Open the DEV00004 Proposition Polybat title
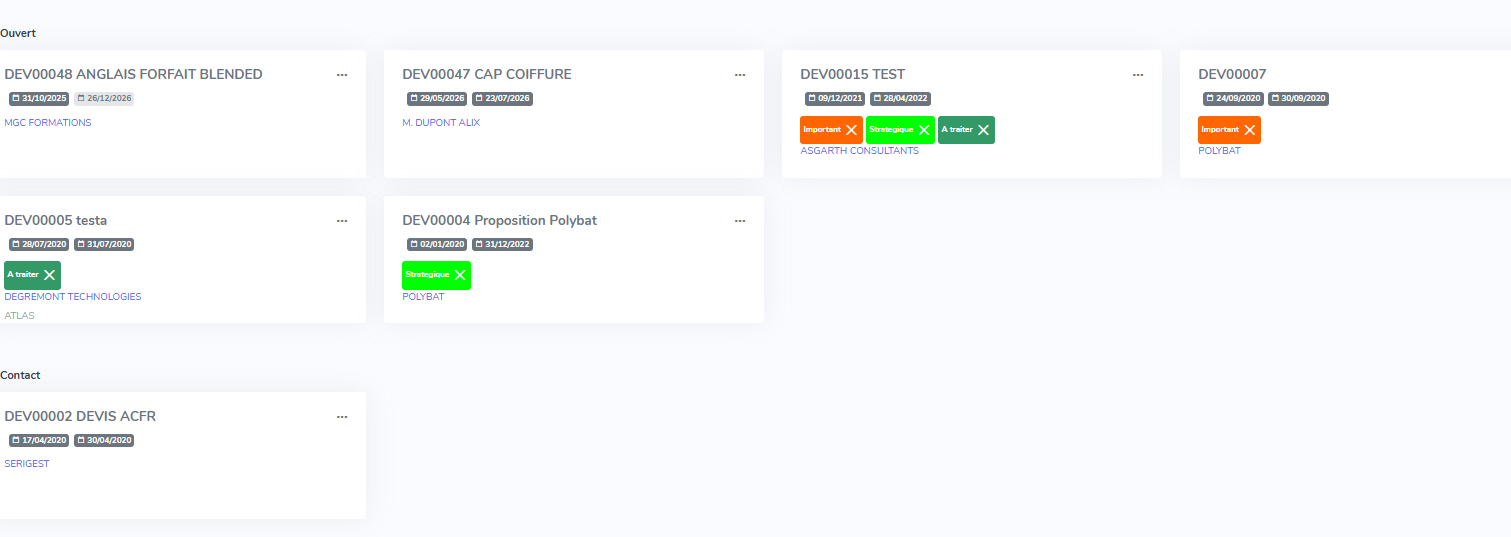 [x=499, y=221]
